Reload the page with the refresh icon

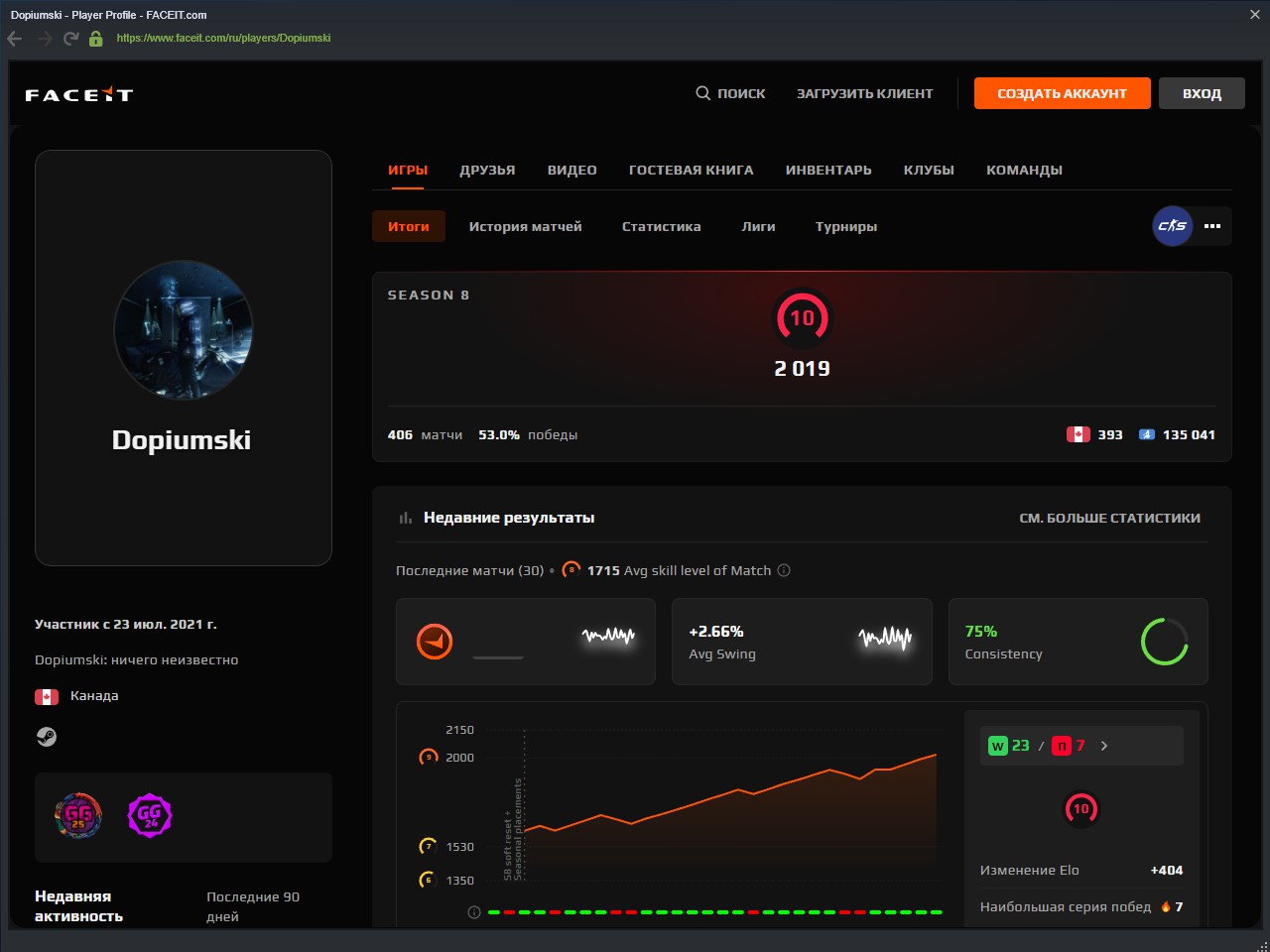pyautogui.click(x=70, y=39)
